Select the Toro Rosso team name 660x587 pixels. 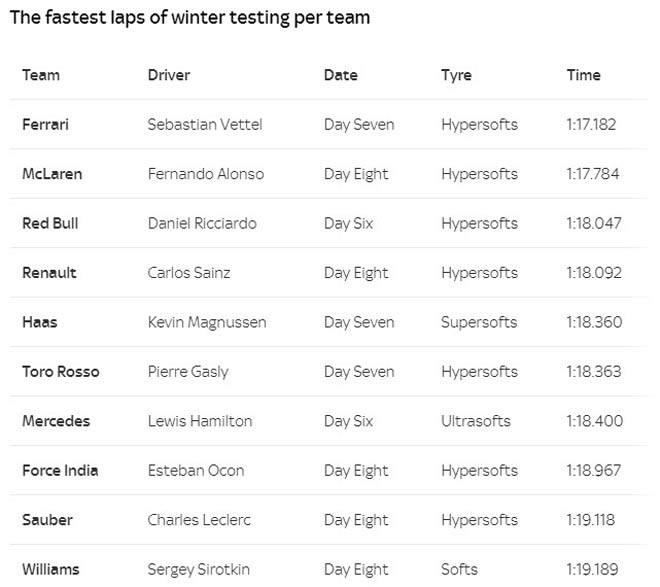[61, 372]
